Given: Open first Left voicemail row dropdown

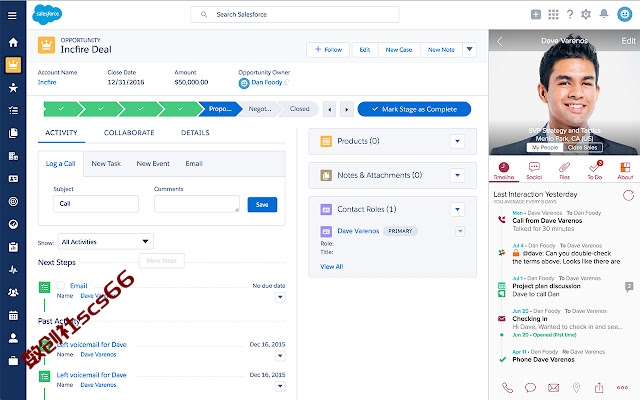Looking at the screenshot, I should tap(280, 356).
